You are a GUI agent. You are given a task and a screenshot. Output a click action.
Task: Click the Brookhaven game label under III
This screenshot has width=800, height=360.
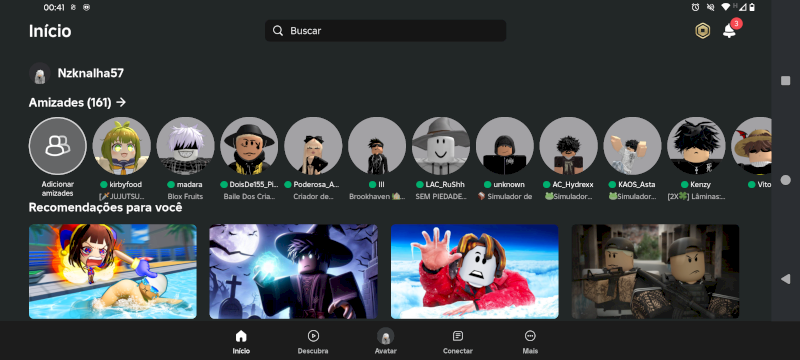[377, 196]
